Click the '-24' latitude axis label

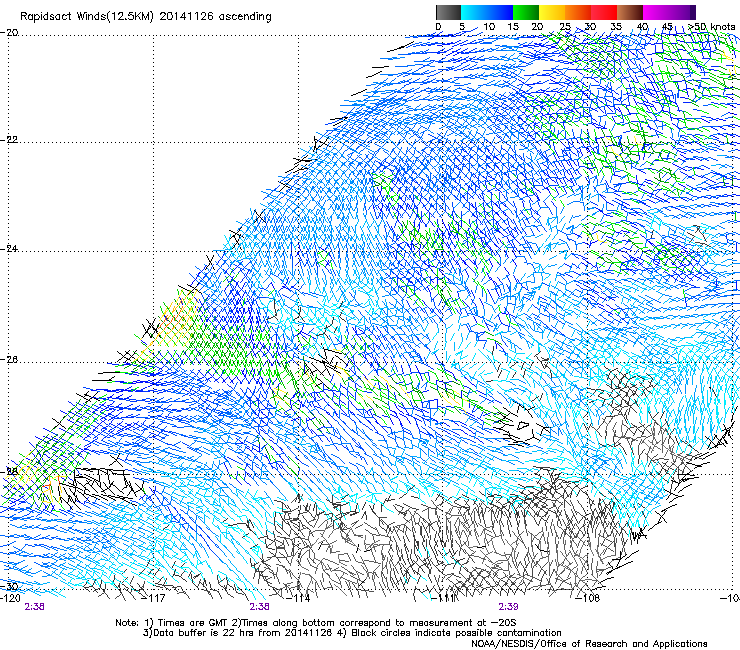[9, 249]
